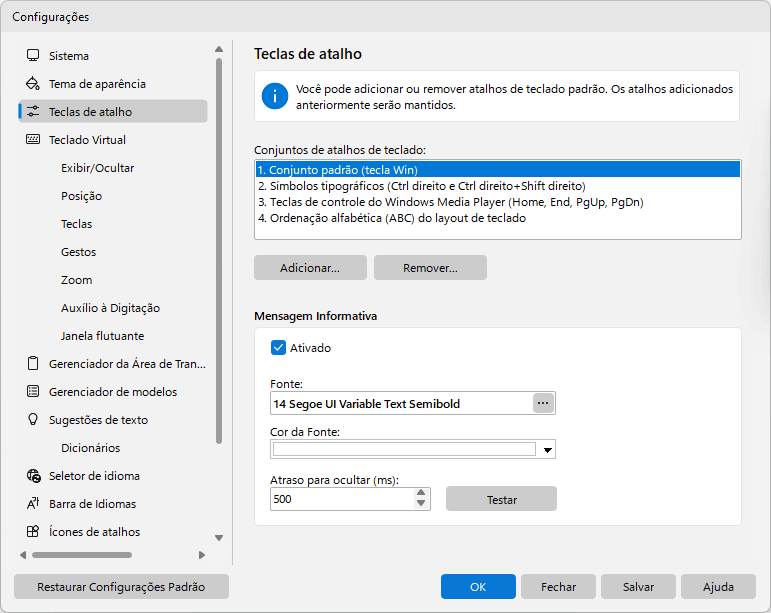Open Ajuda help button
This screenshot has height=613, width=771.
718,586
